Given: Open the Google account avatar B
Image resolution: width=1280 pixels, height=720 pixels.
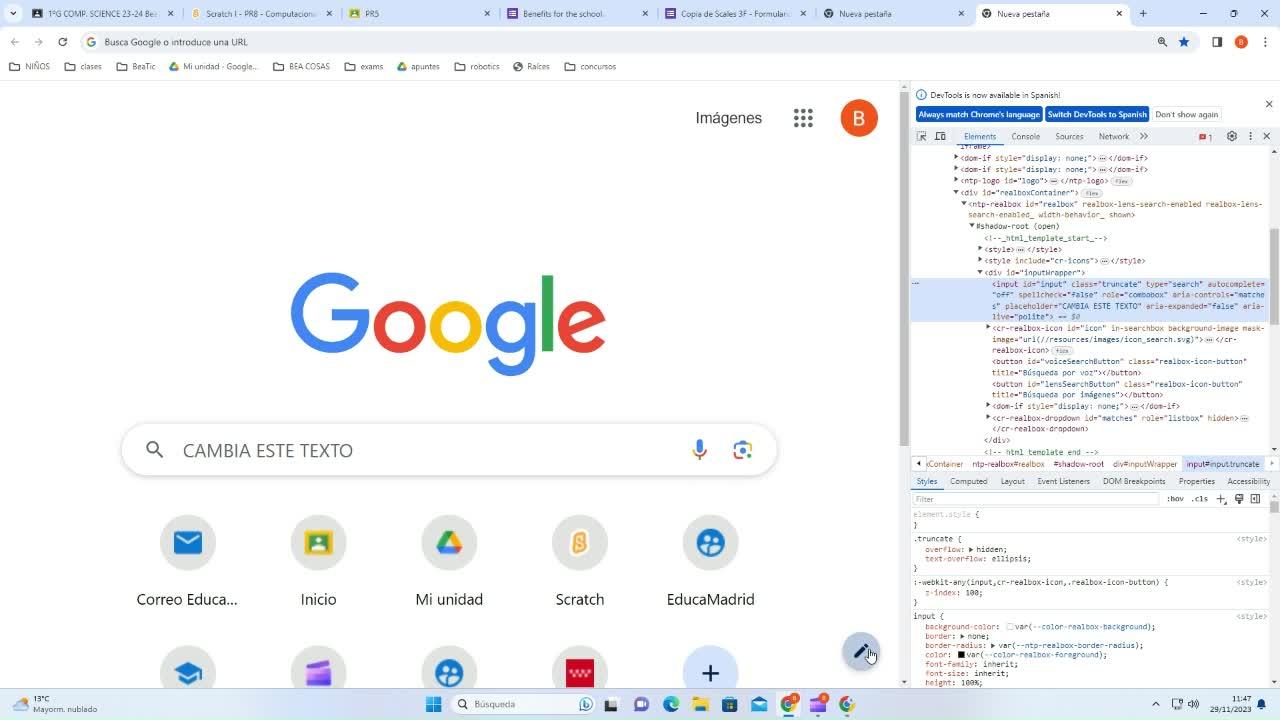Looking at the screenshot, I should [859, 118].
